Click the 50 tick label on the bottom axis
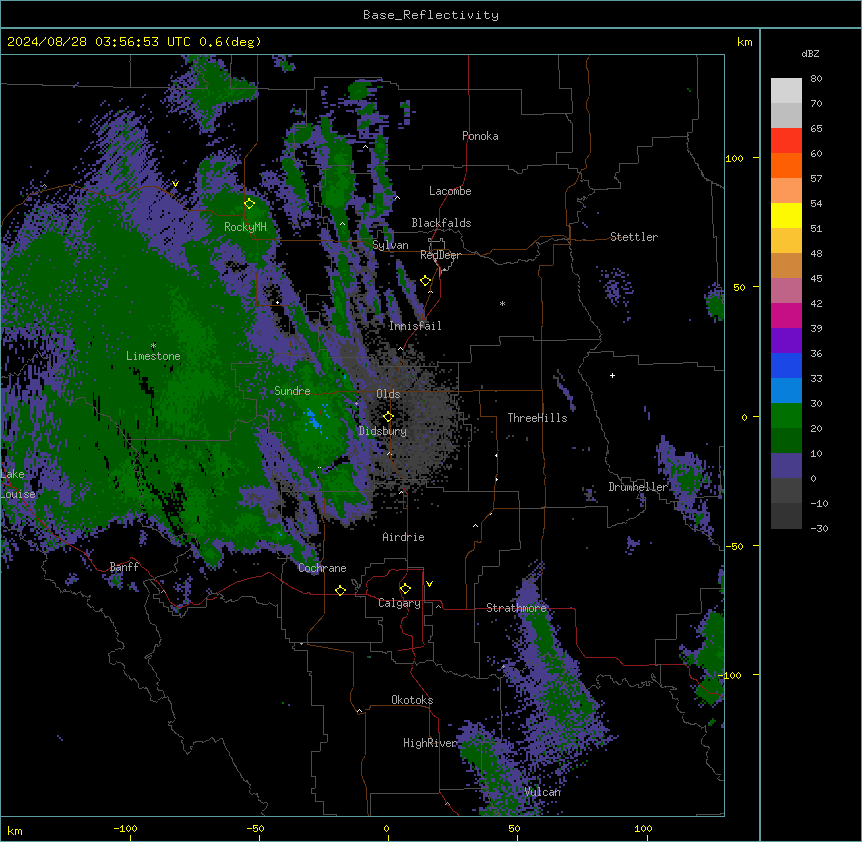862x842 pixels. tap(514, 828)
